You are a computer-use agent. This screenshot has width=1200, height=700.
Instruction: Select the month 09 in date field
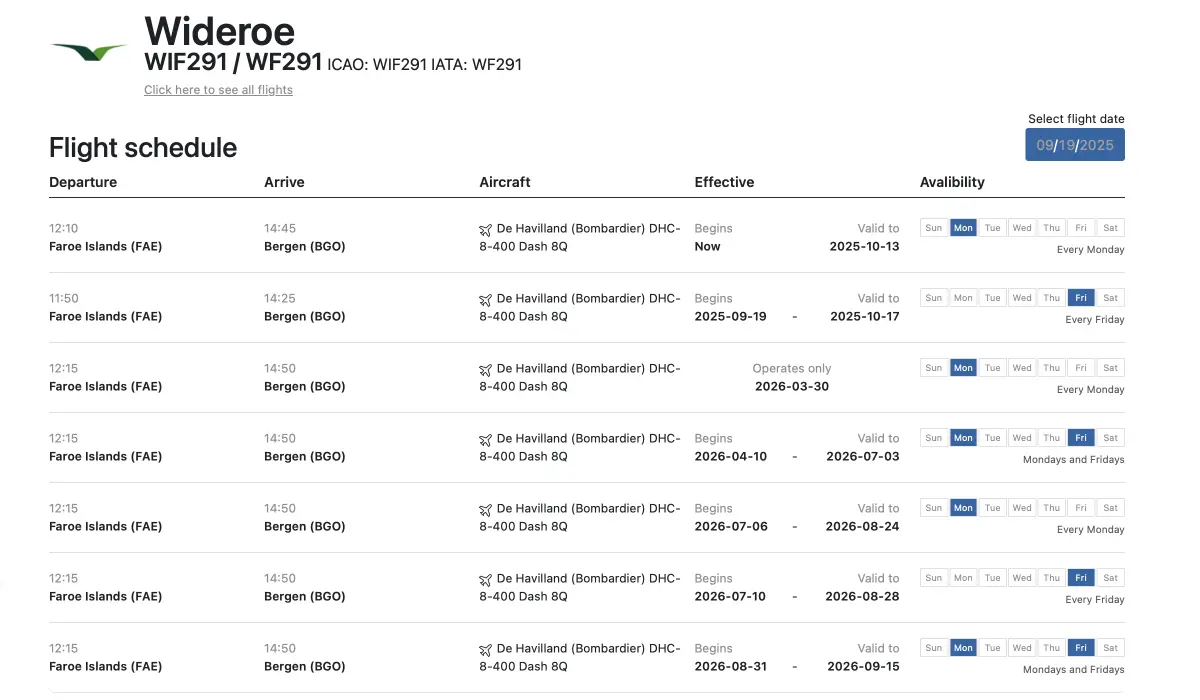pyautogui.click(x=1045, y=145)
